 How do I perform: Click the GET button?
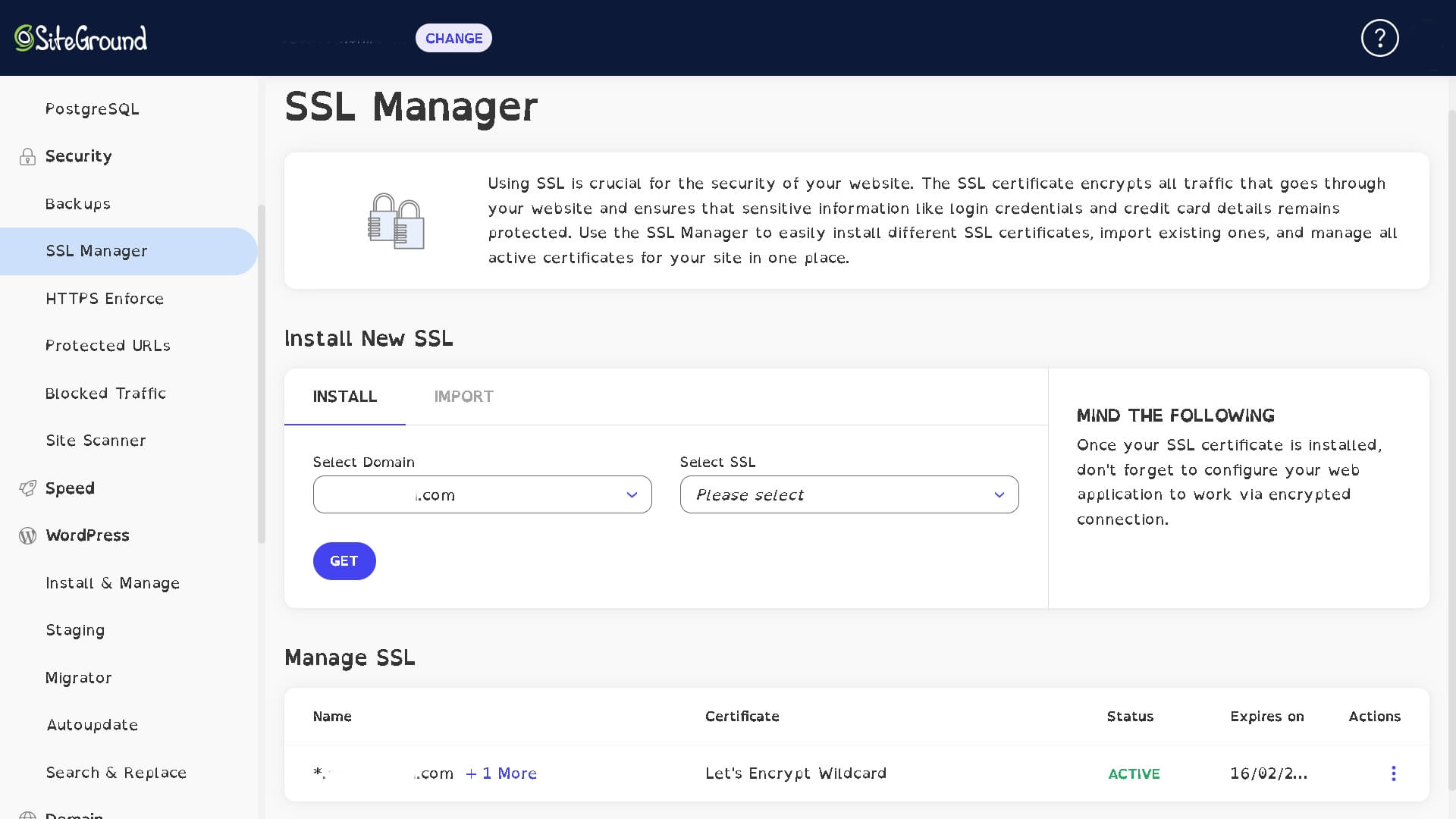344,561
